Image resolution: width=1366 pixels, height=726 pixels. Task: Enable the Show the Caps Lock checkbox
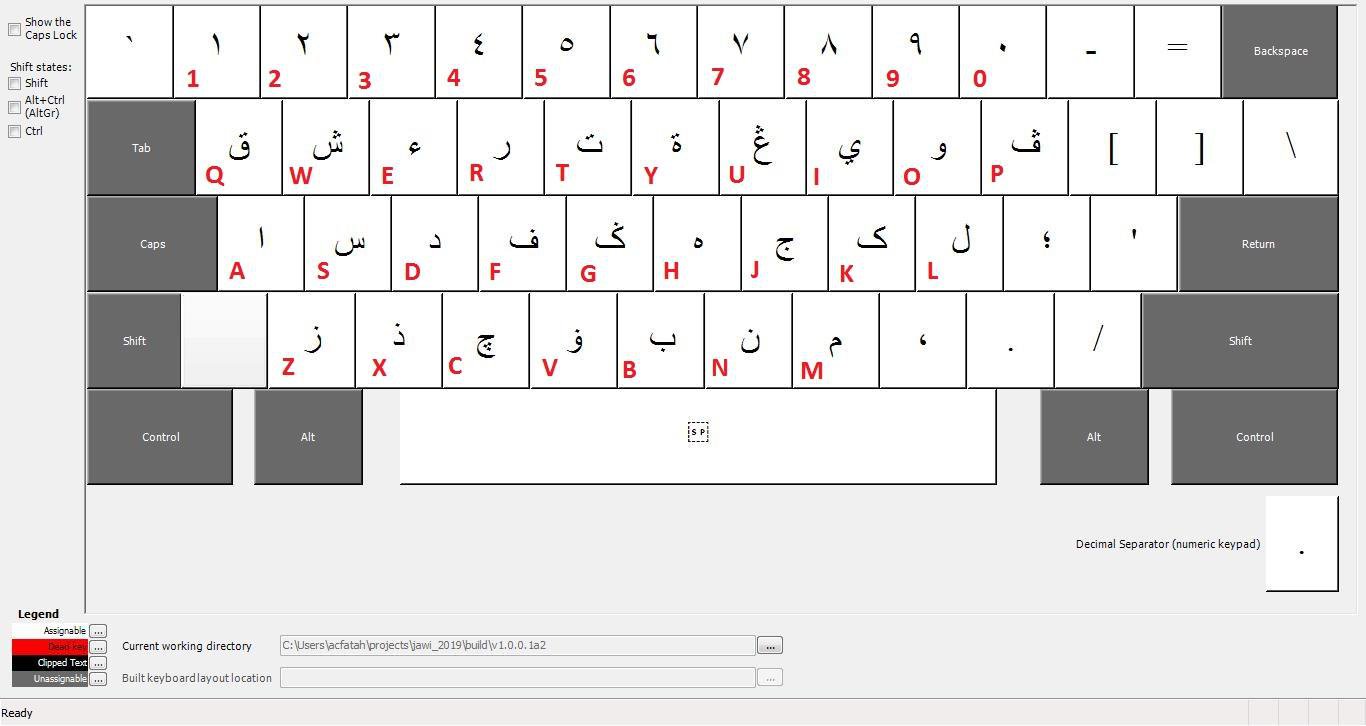pos(15,29)
